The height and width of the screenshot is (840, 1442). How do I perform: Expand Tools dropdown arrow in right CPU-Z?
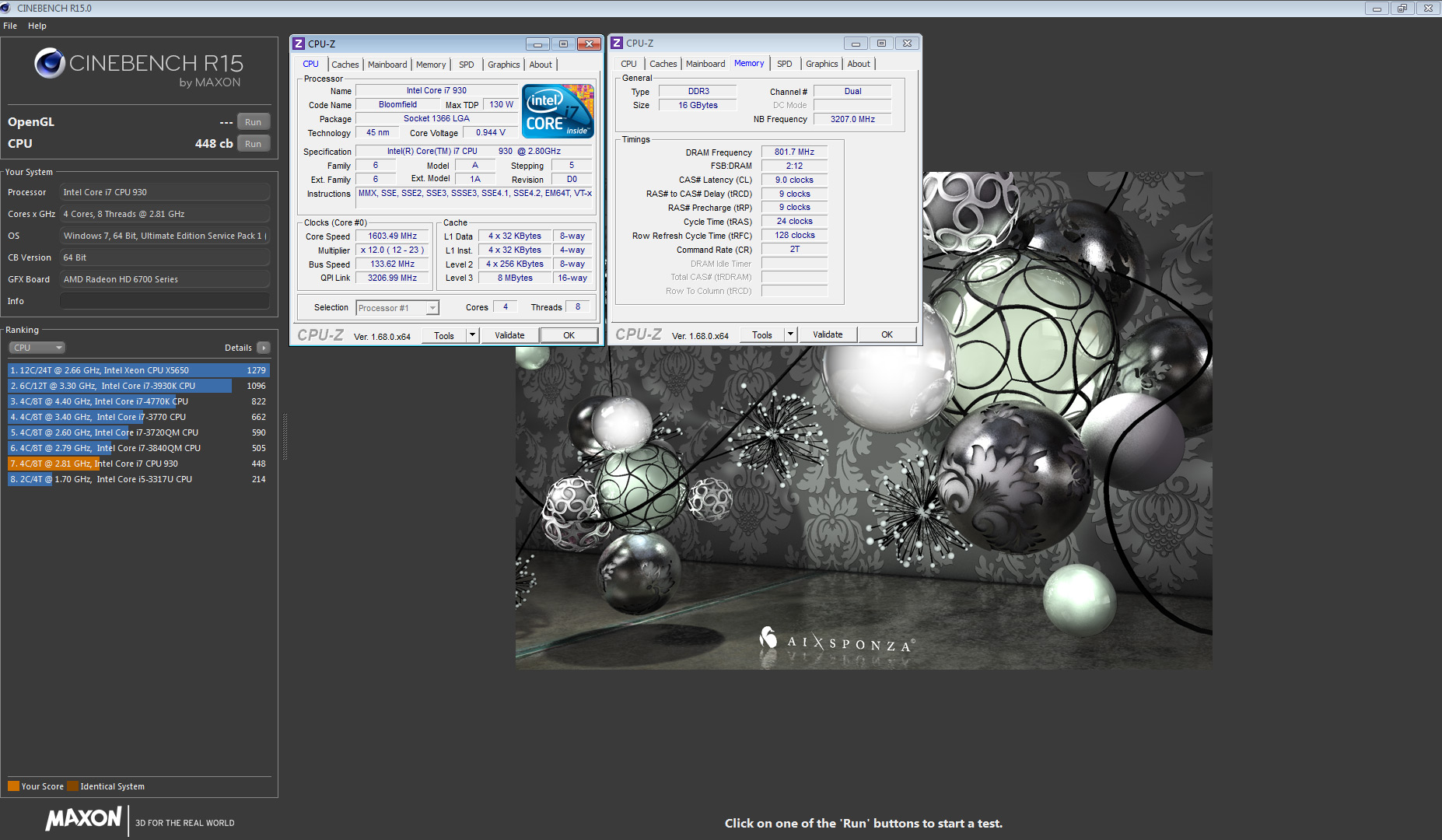click(x=790, y=334)
